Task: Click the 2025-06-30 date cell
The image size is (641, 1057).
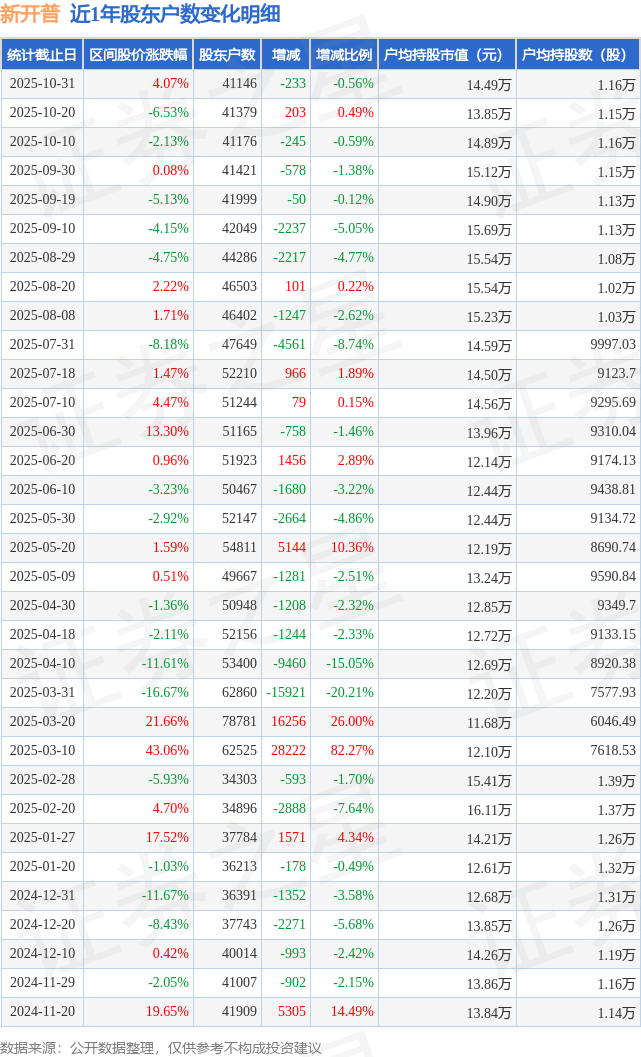Action: tap(41, 431)
